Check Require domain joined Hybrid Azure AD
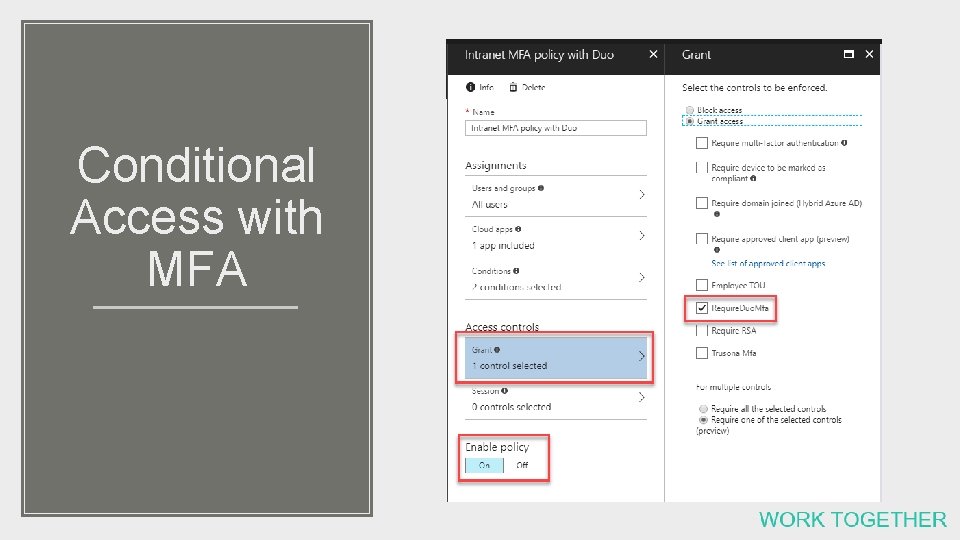 (x=702, y=203)
